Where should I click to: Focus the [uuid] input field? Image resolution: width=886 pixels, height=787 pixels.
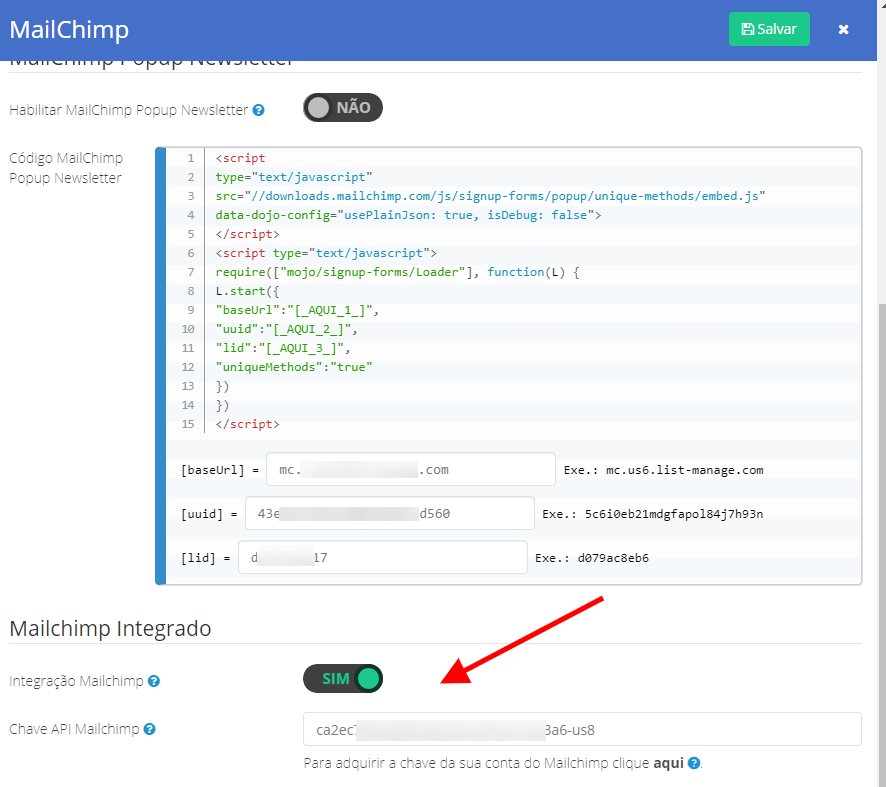[x=389, y=513]
